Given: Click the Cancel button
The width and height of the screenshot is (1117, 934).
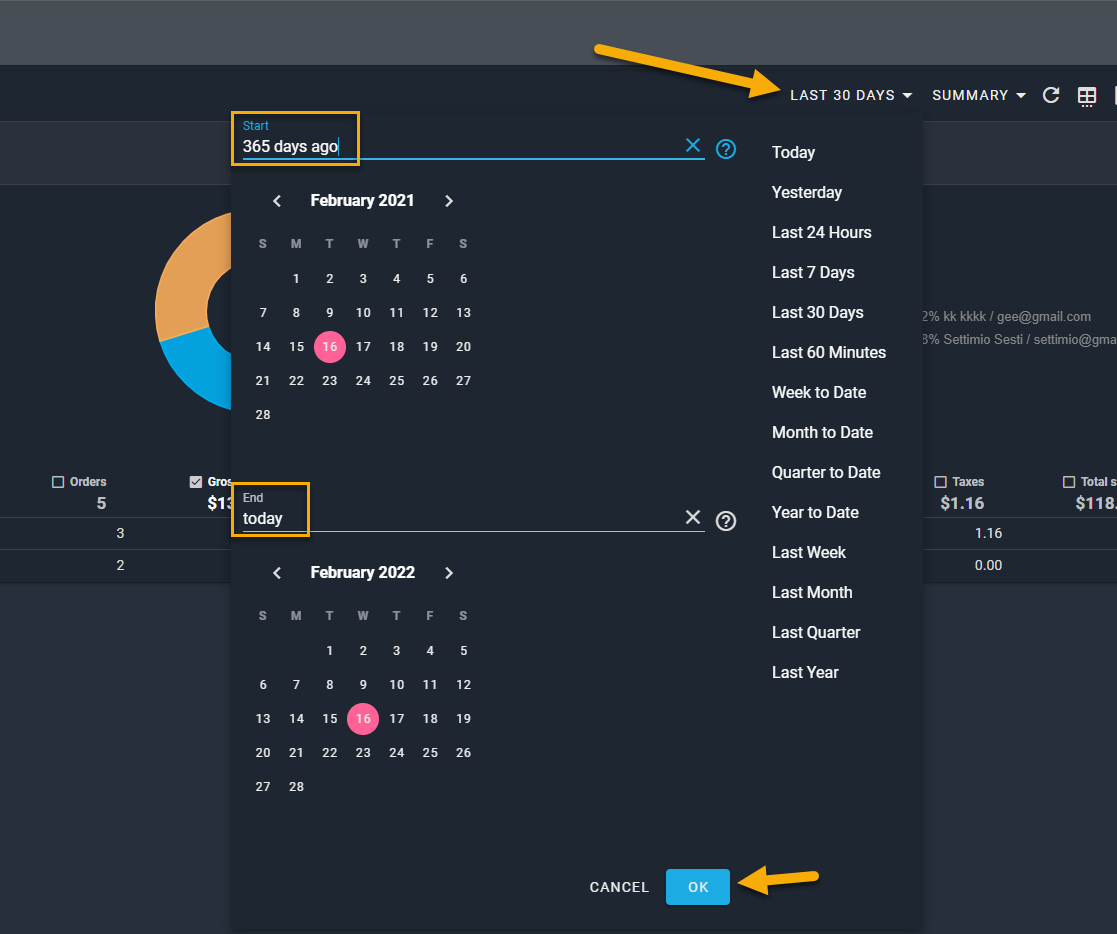Looking at the screenshot, I should coord(619,887).
